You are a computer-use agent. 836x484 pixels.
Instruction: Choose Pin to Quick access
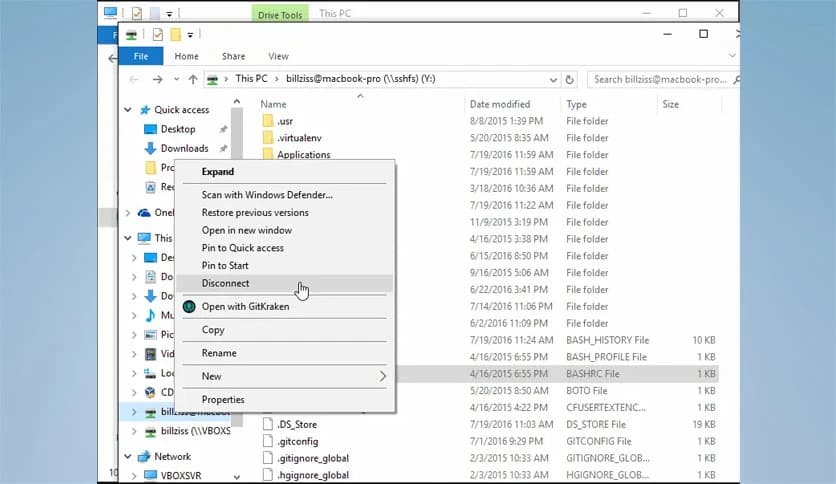click(x=284, y=247)
